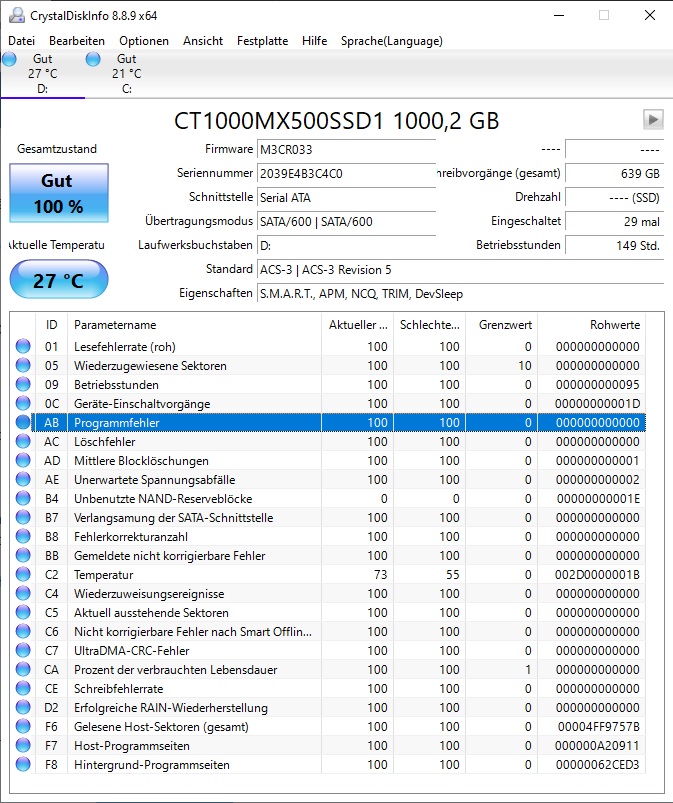Click the CrystalDiskInfo app icon in the title bar
Viewport: 673px width, 803px height.
[x=16, y=15]
